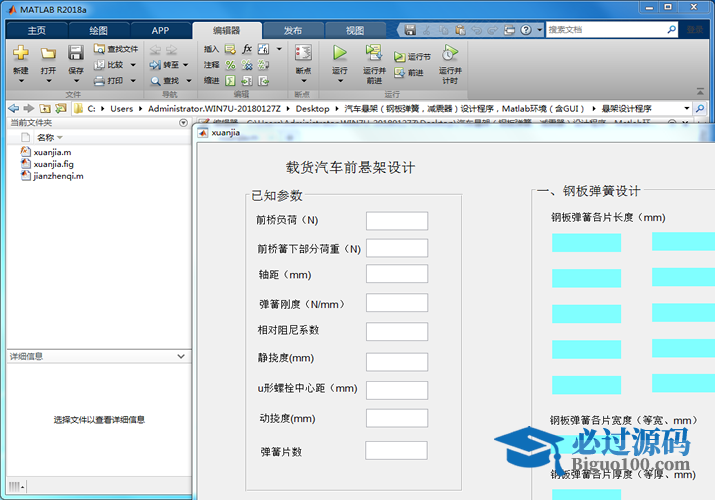Click the Run Section (运行节) button
This screenshot has width=715, height=500.
(412, 57)
